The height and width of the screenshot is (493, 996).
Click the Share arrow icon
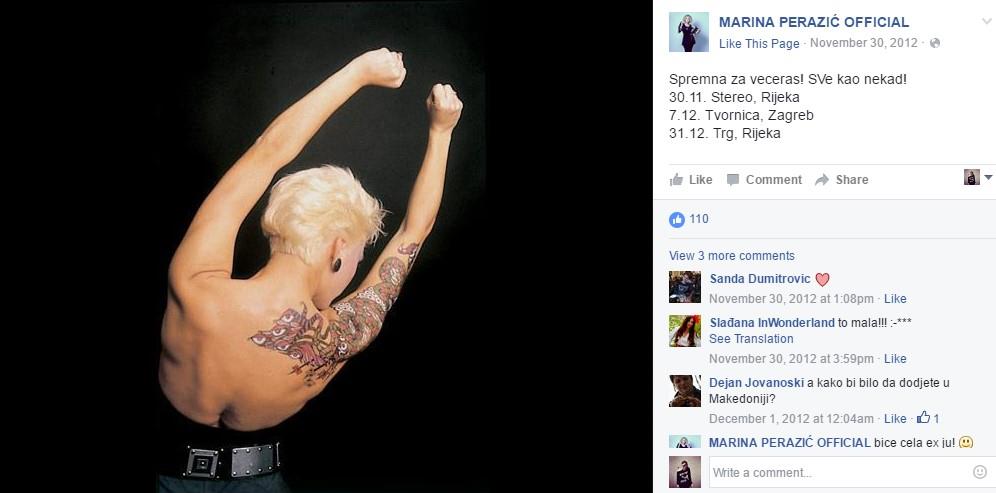[x=822, y=180]
